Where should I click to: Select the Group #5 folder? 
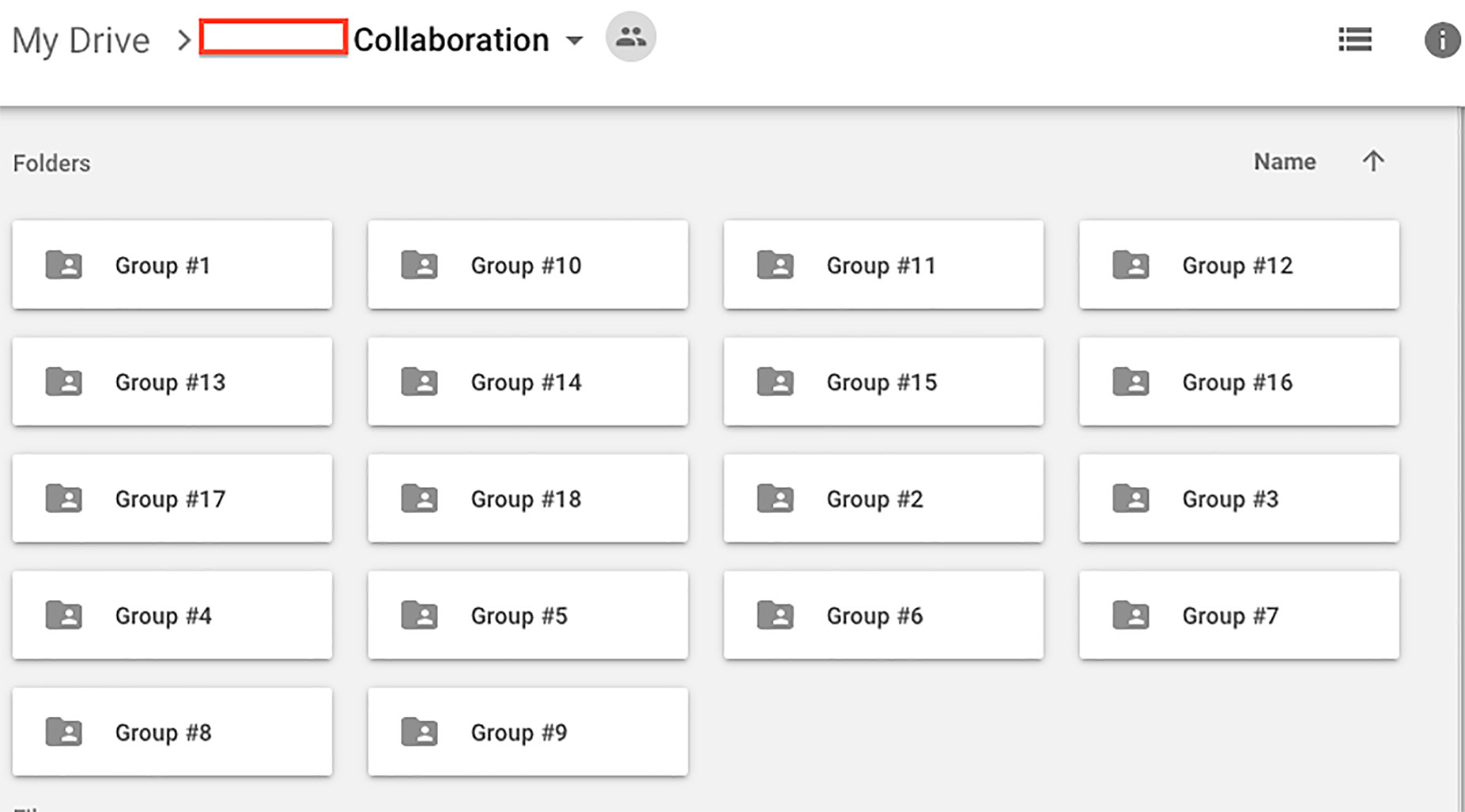527,615
